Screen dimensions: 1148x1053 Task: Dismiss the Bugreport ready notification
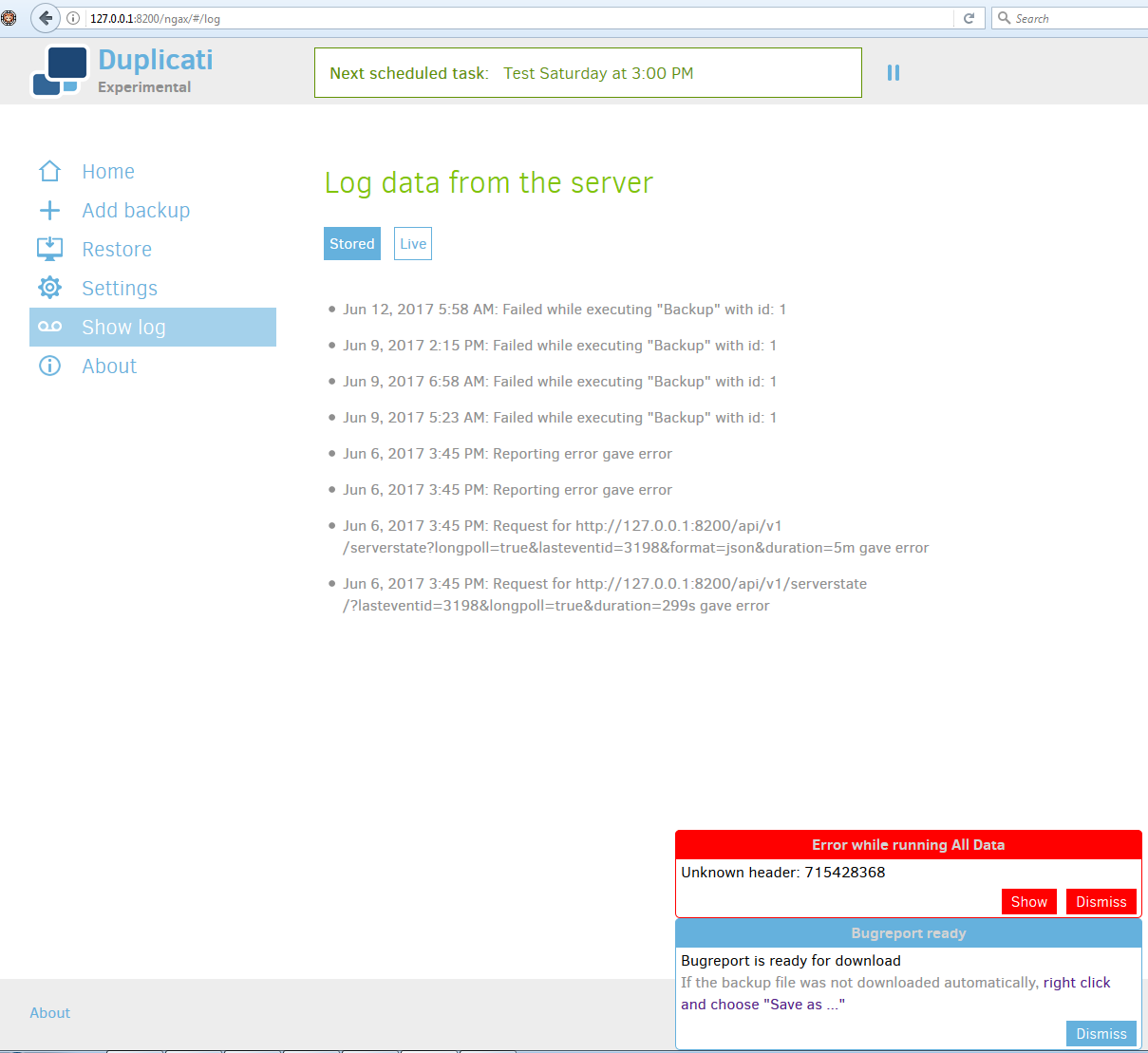1101,1033
